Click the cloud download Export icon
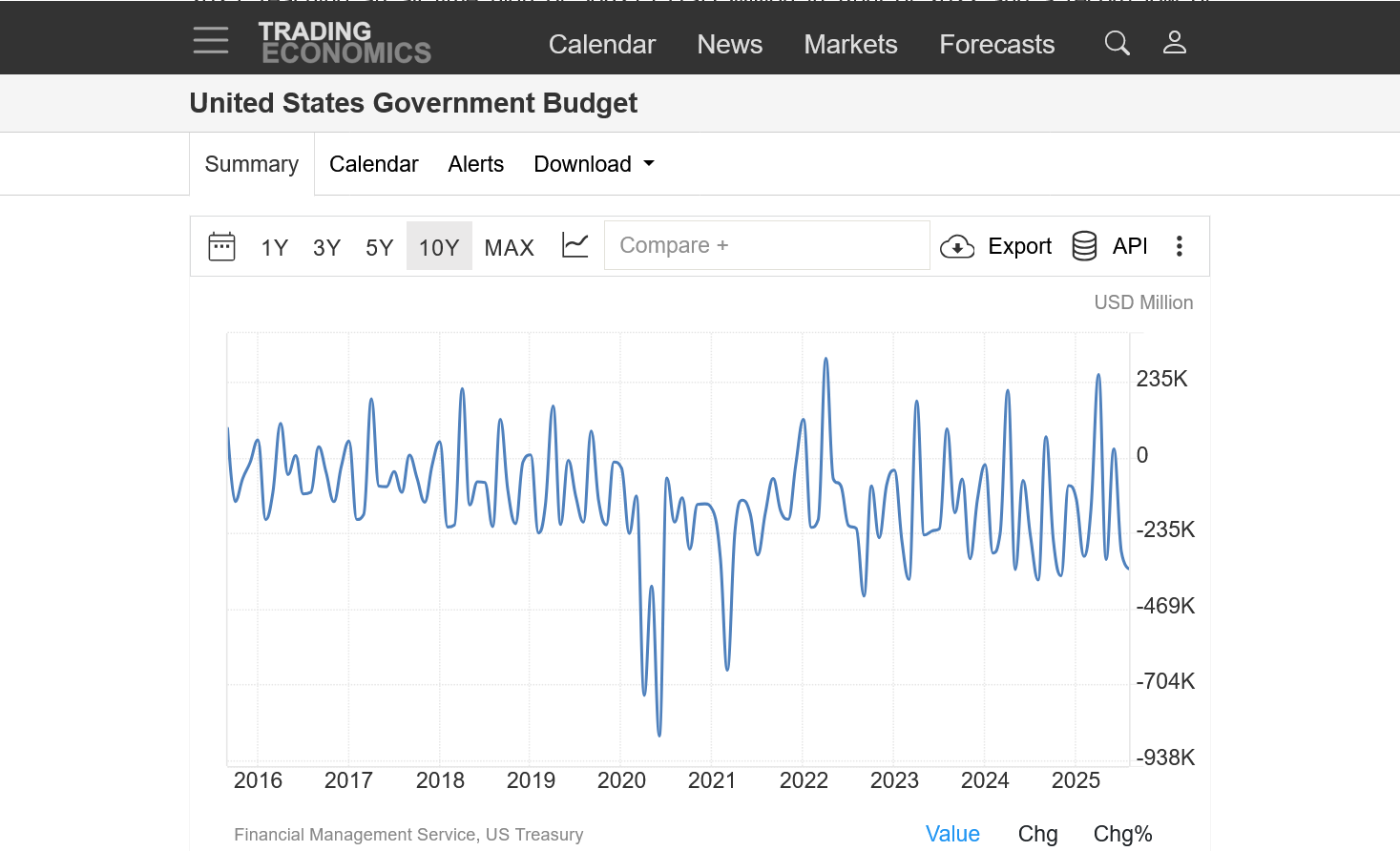 pyautogui.click(x=957, y=247)
